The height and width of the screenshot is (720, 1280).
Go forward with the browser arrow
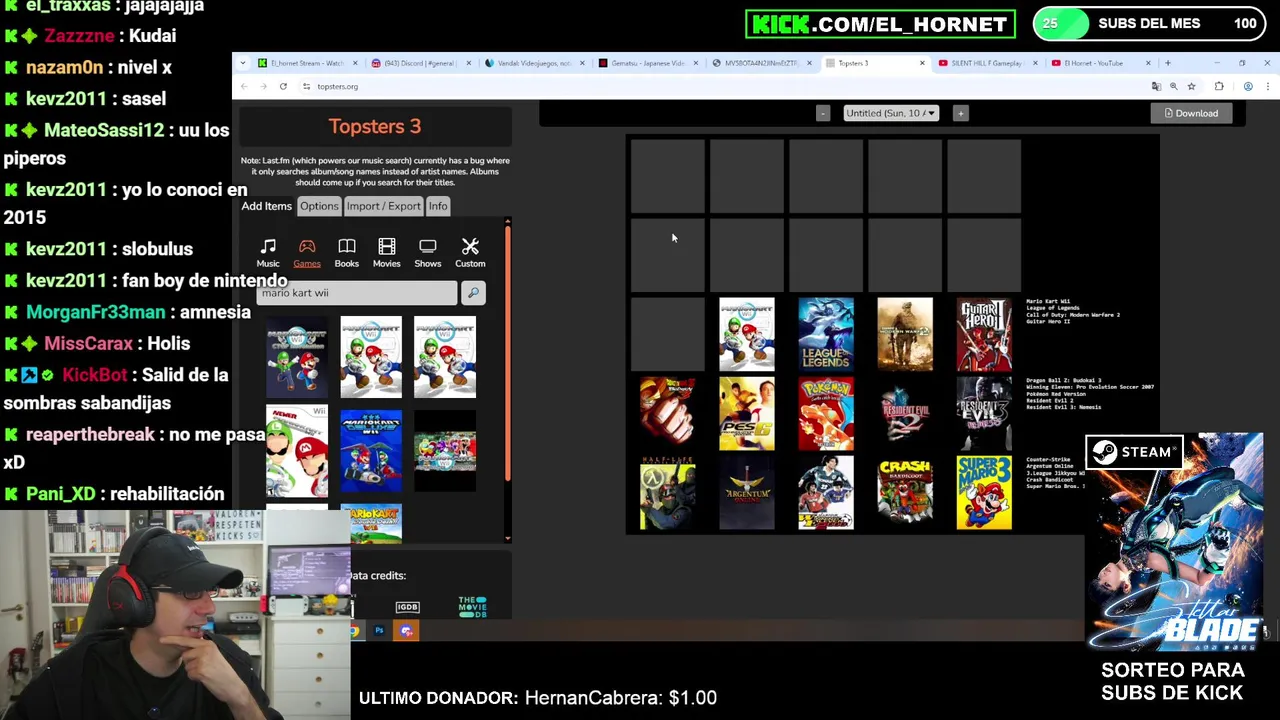coord(264,86)
